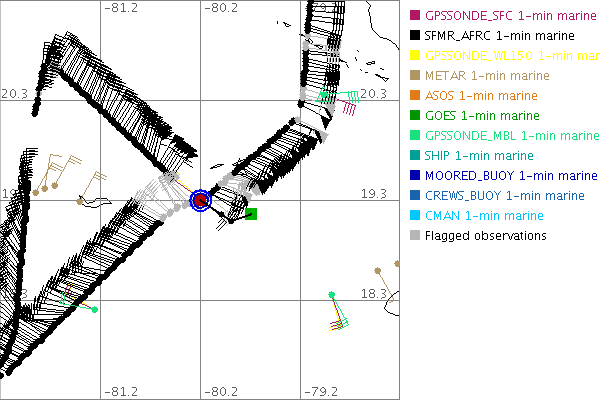Image resolution: width=600 pixels, height=400 pixels.
Task: Select the CMAN 1-min marine legend label
Action: point(484,216)
